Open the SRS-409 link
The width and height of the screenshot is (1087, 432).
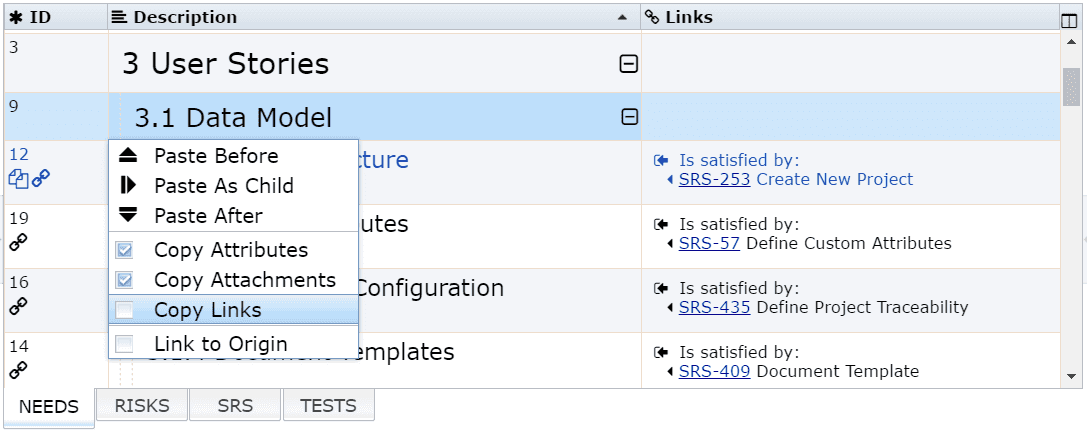pos(715,371)
